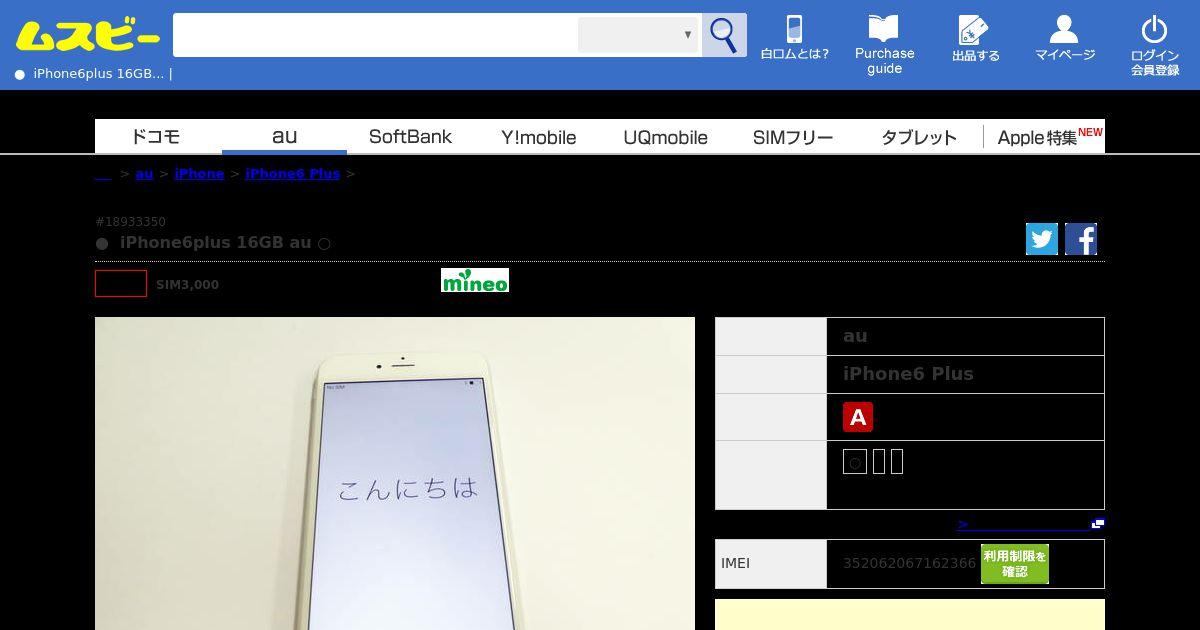
Task: Open the Apple特集 NEW tab
Action: coord(1045,137)
